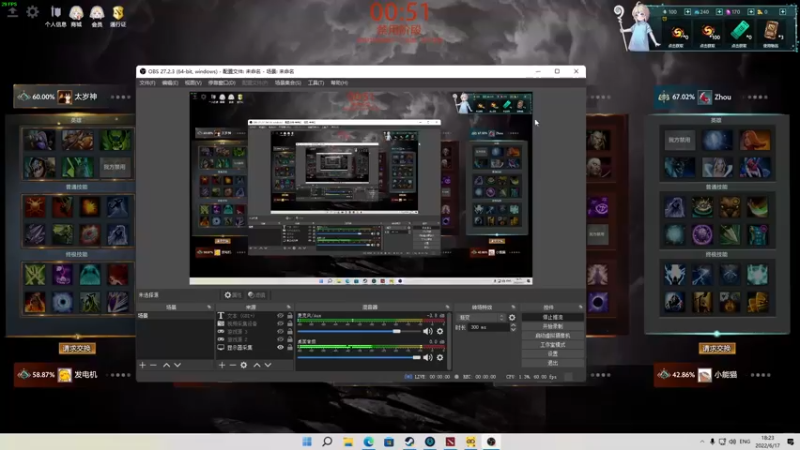Mute the 麦克风/Aux channel
800x450 pixels.
(428, 331)
